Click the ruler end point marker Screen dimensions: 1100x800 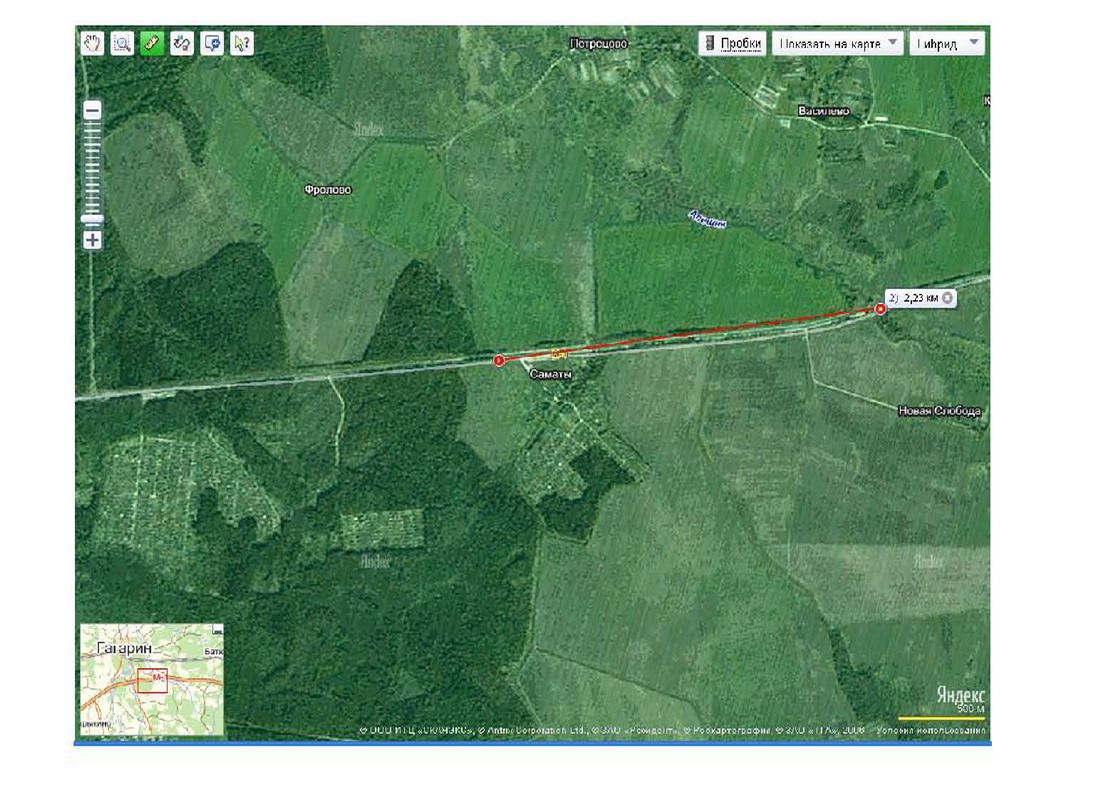point(880,310)
